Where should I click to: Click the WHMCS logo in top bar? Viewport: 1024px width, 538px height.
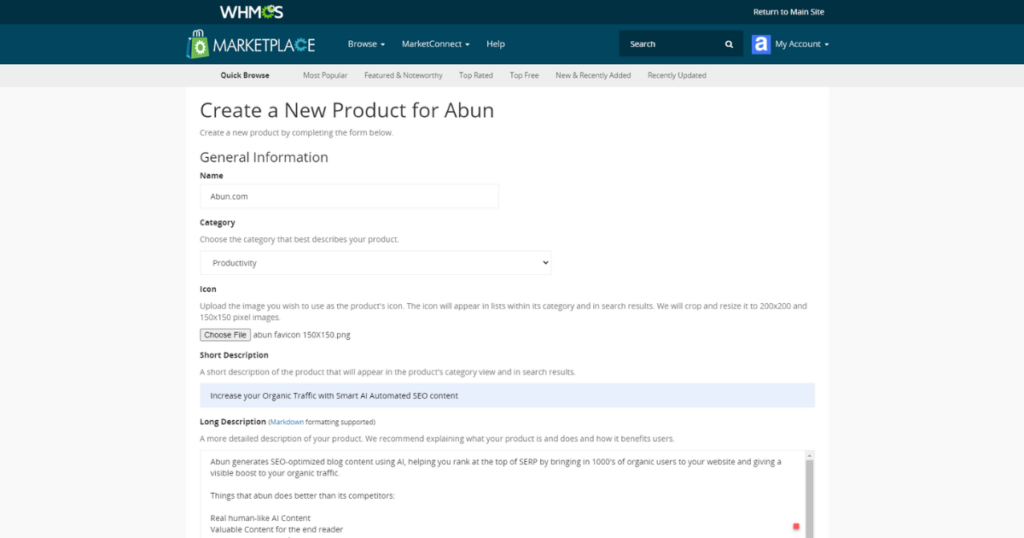(251, 12)
